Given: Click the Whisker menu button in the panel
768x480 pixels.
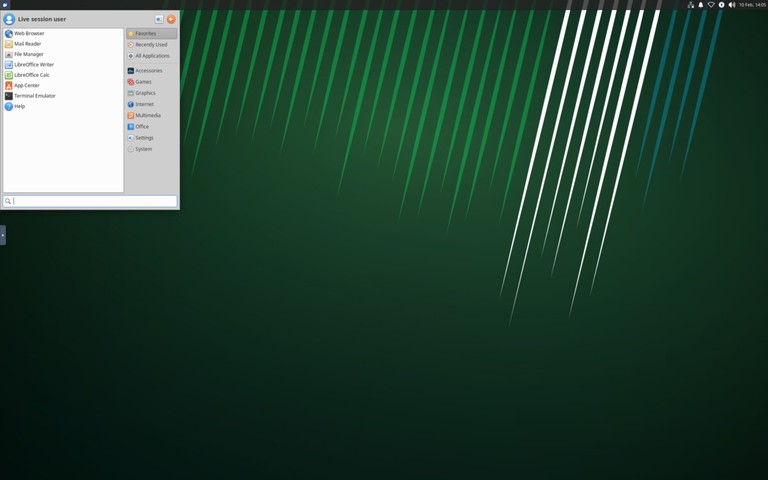Looking at the screenshot, I should tap(5, 4).
